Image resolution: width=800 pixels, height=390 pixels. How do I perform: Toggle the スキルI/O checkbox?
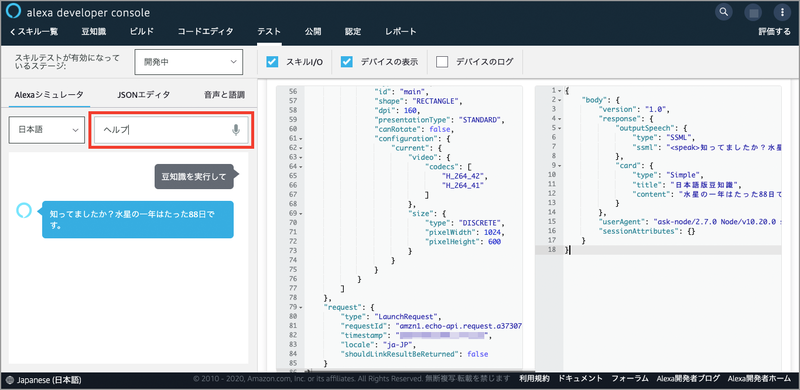click(272, 62)
